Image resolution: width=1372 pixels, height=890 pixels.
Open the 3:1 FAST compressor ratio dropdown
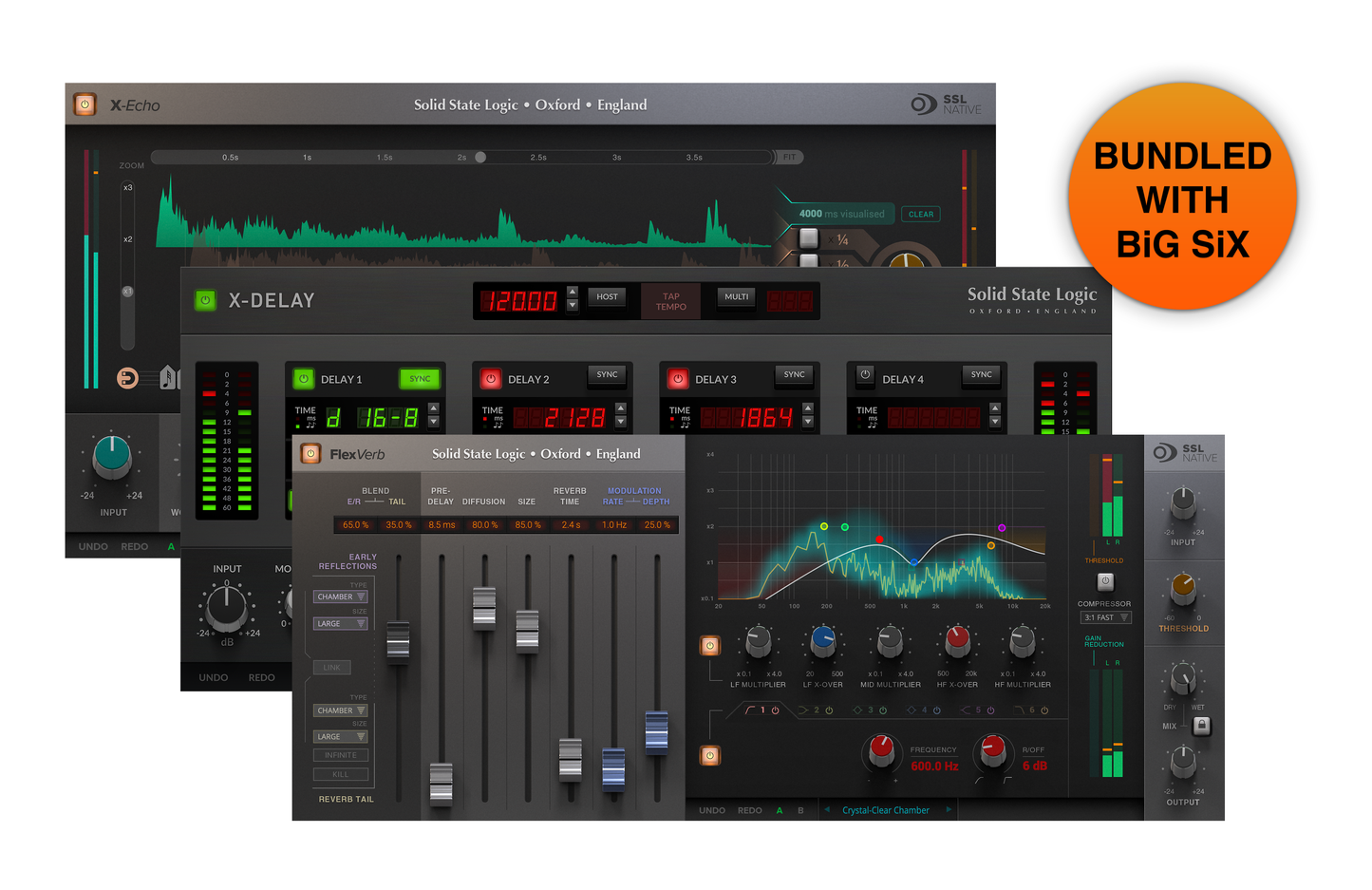(x=1105, y=617)
